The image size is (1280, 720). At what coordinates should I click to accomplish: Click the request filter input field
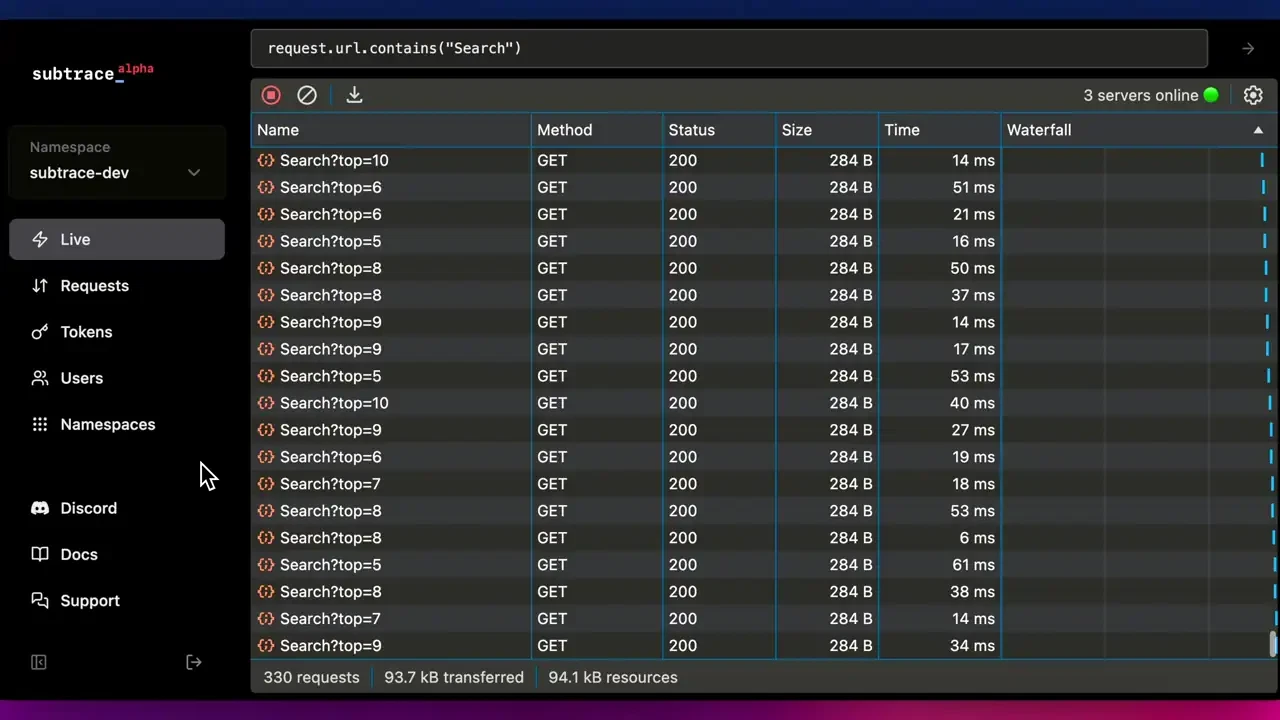(x=729, y=48)
